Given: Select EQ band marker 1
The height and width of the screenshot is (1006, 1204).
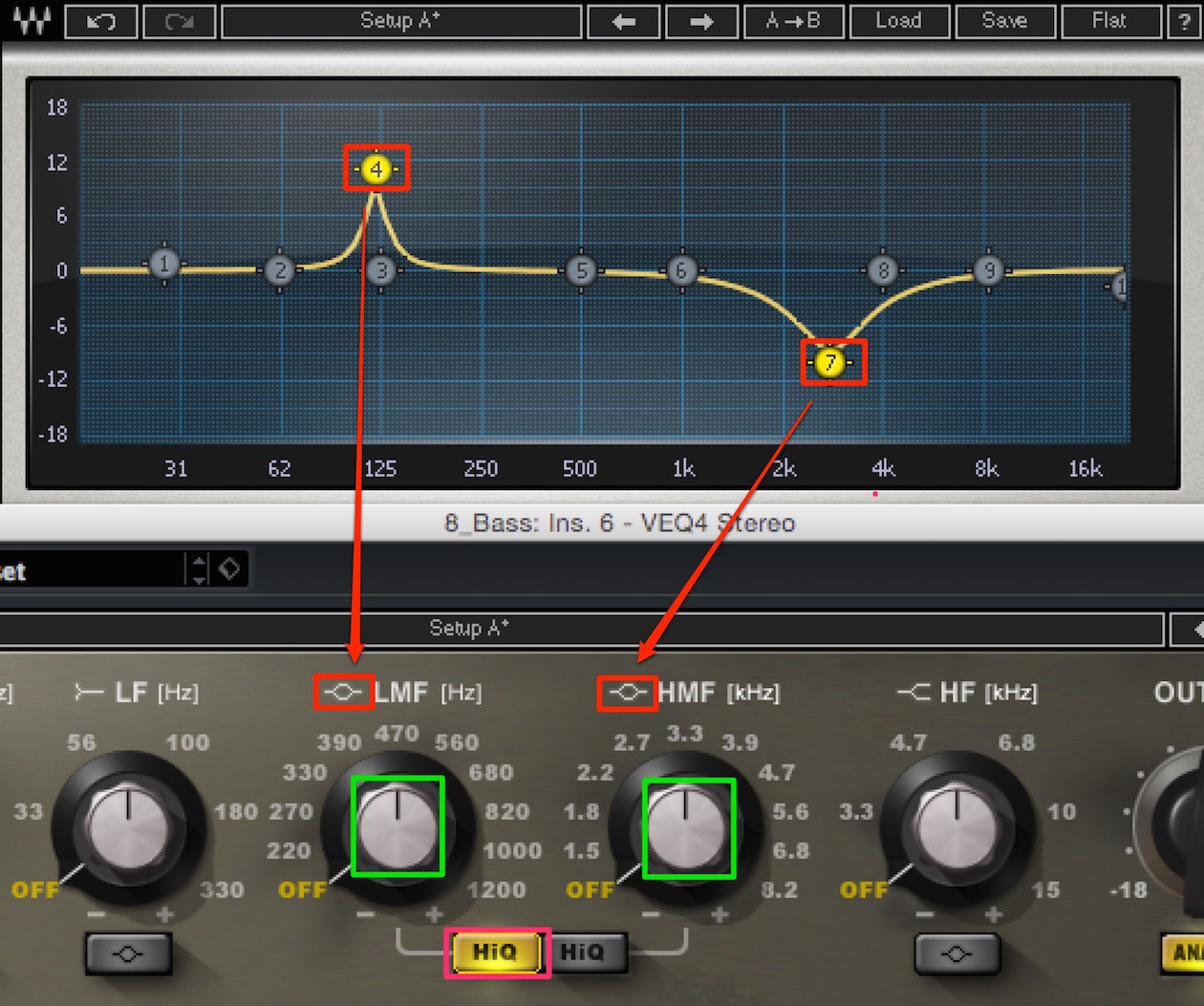Looking at the screenshot, I should [x=164, y=264].
